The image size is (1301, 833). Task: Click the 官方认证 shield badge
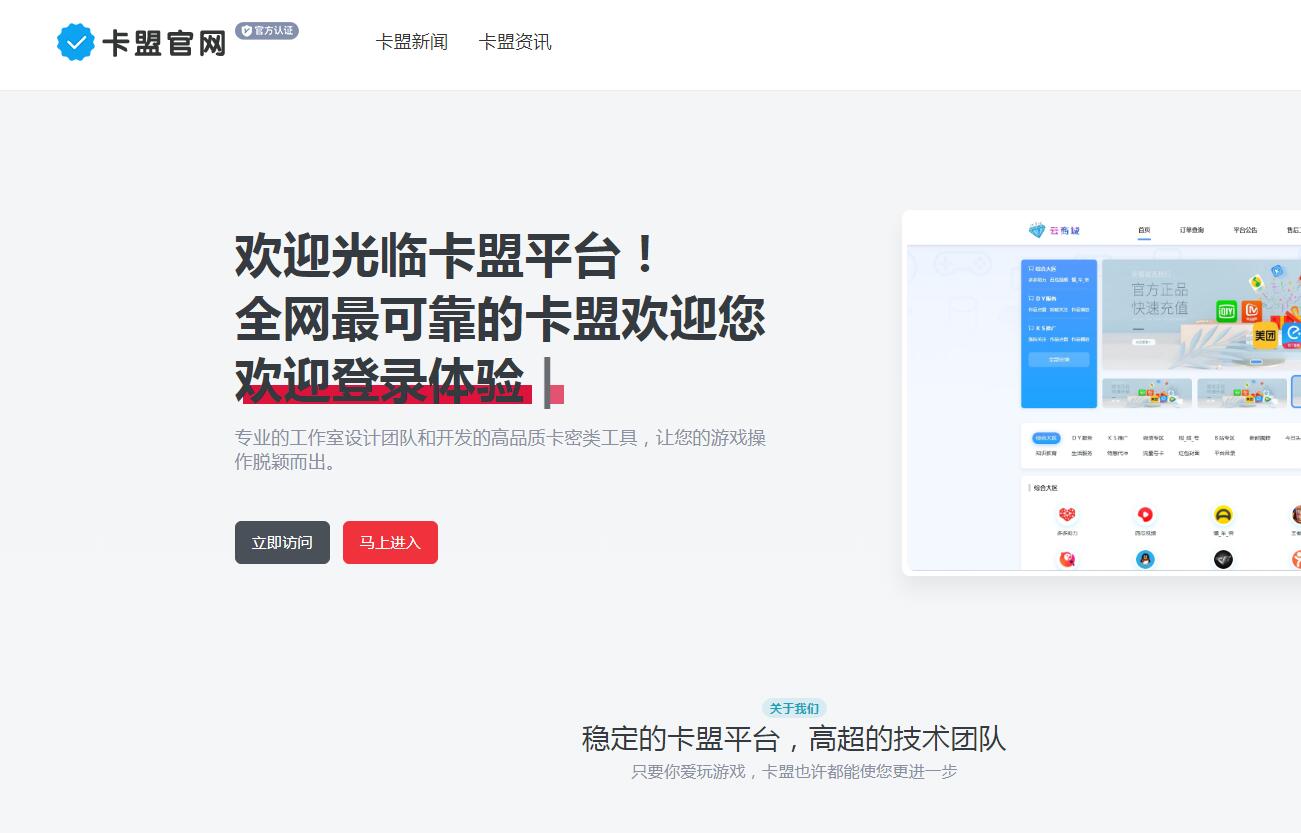267,31
